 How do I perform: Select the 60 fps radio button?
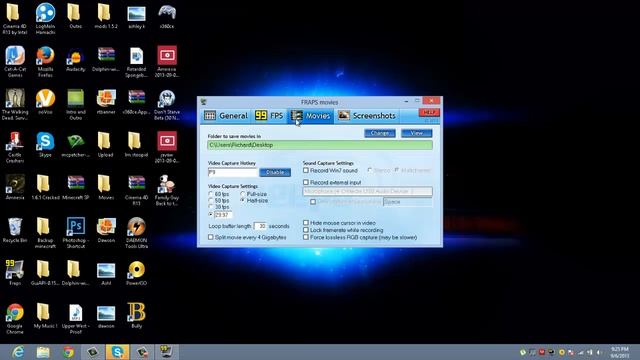tap(211, 194)
